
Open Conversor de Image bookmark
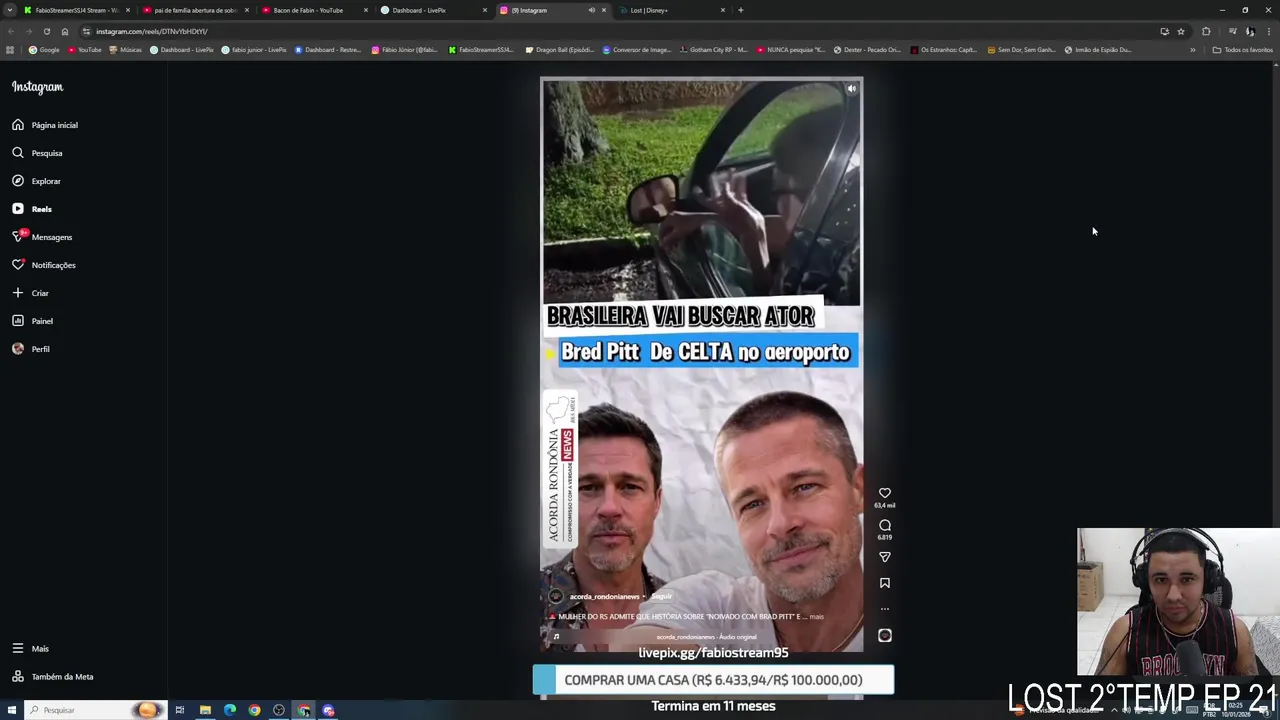coord(637,50)
